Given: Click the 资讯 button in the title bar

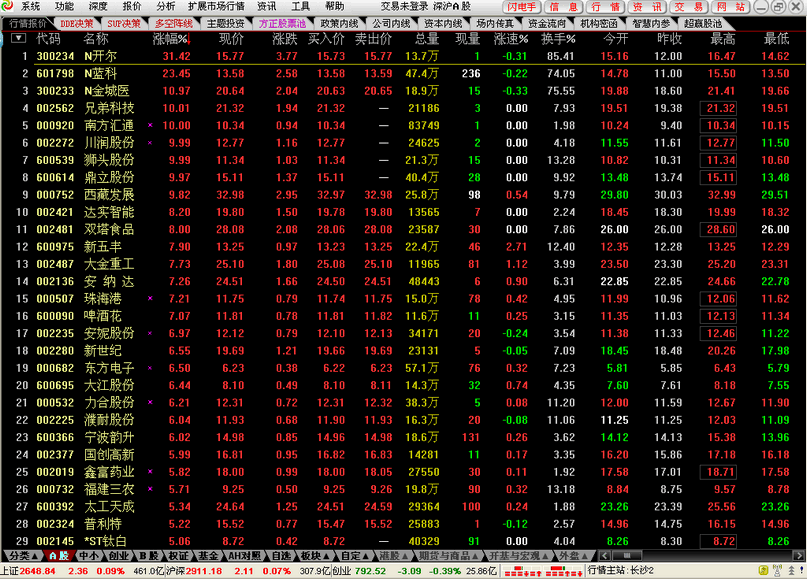Looking at the screenshot, I should (647, 7).
